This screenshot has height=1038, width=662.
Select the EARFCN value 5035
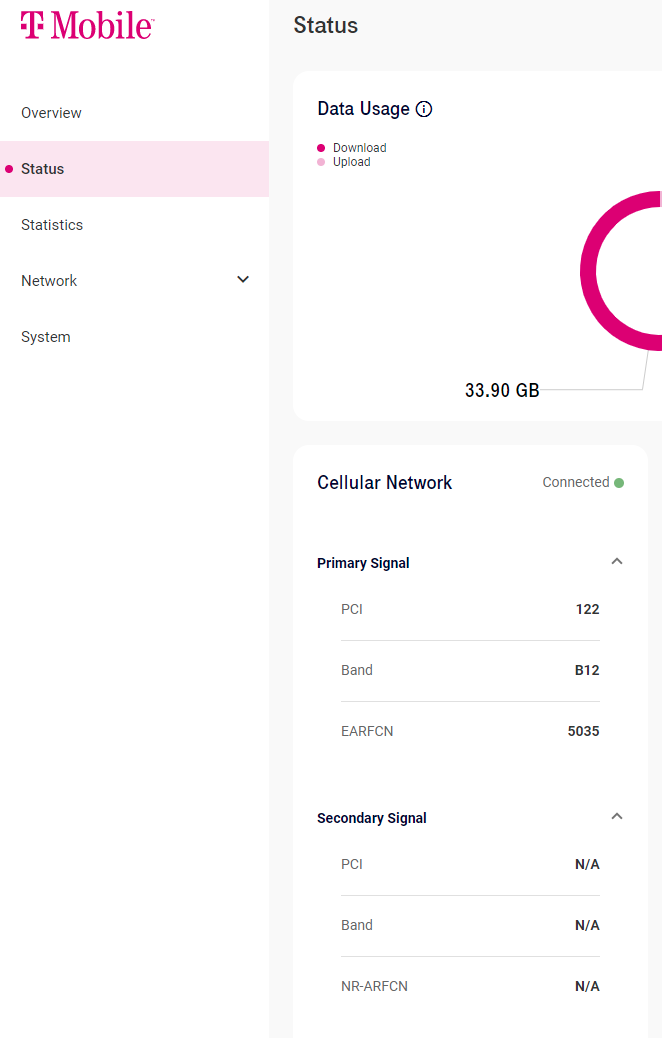(583, 731)
